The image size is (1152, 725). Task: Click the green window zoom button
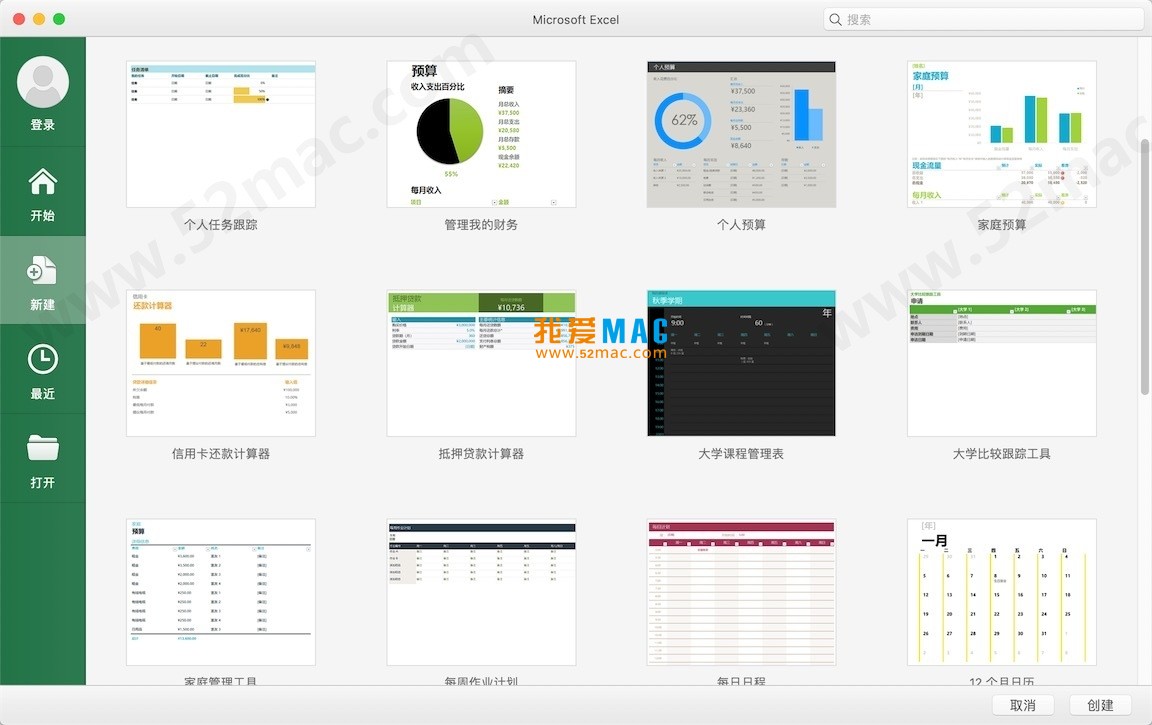pyautogui.click(x=59, y=19)
